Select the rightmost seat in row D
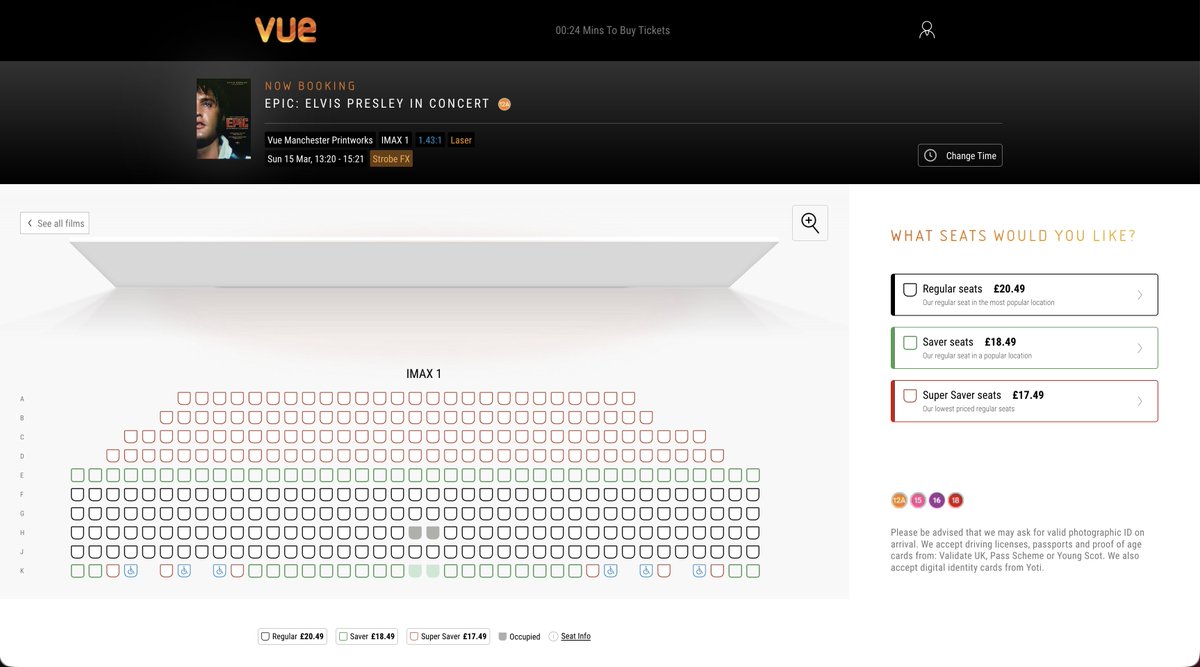1200x667 pixels. [717, 455]
